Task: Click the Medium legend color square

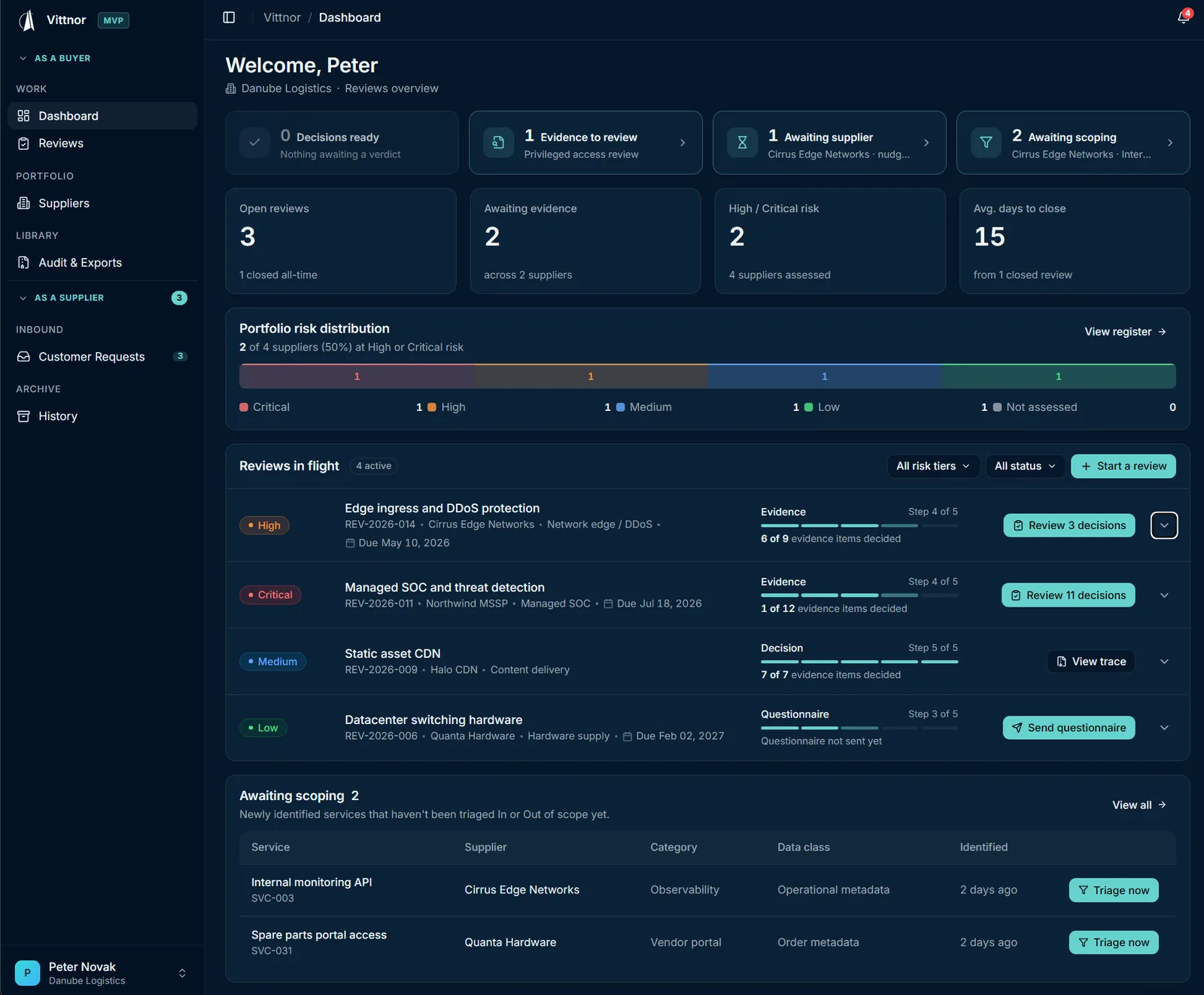Action: pyautogui.click(x=621, y=407)
